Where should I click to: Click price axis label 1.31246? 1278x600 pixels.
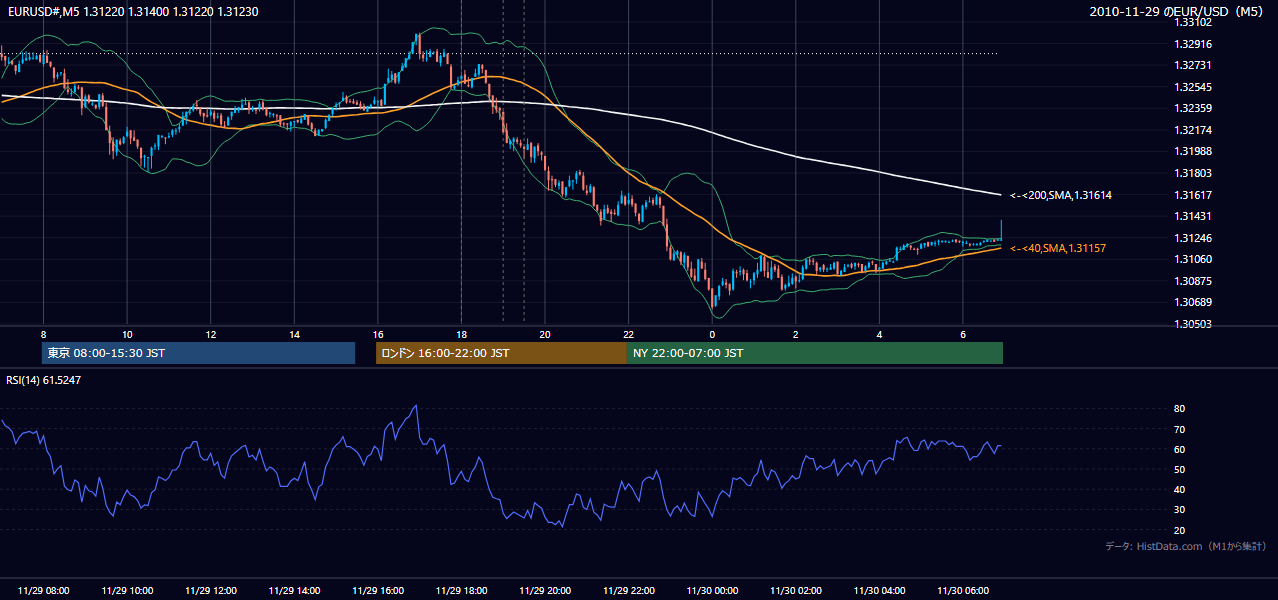[1192, 238]
